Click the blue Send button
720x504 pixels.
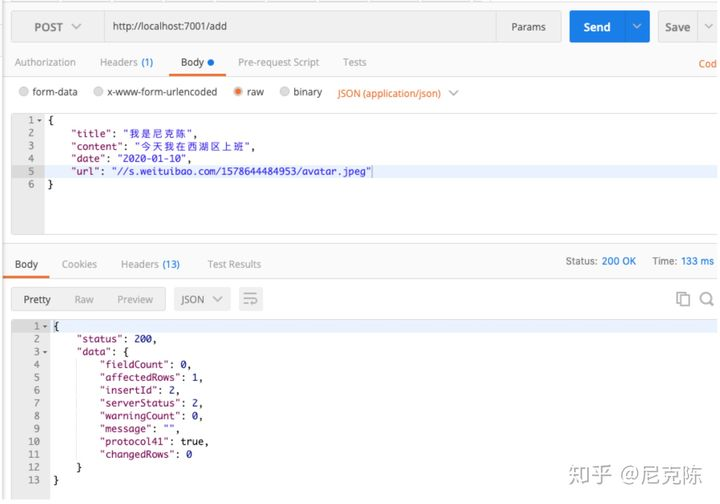(x=597, y=27)
